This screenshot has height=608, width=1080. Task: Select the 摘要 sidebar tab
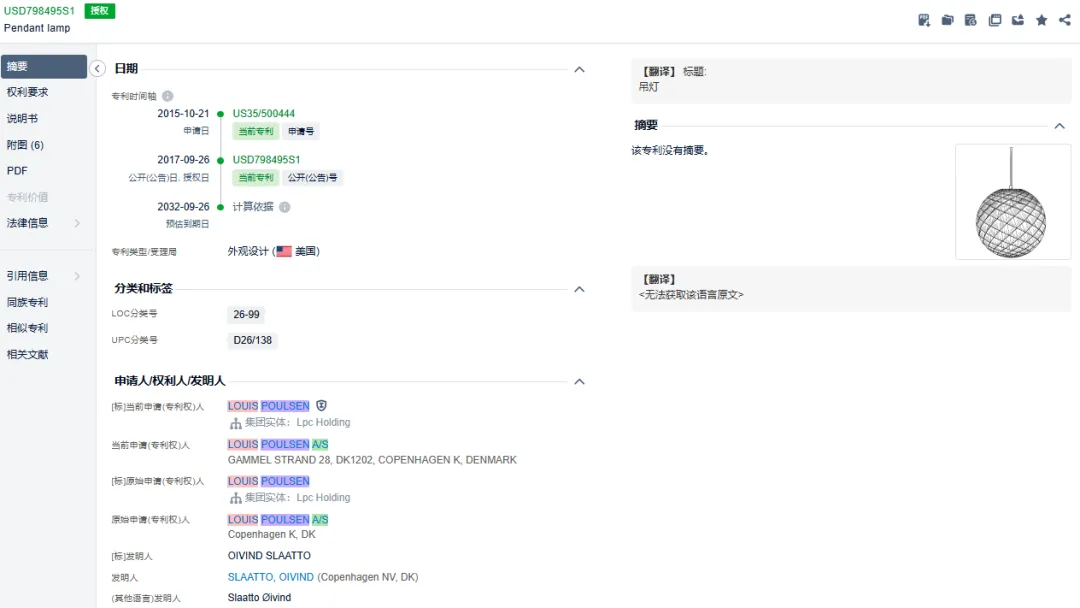click(44, 67)
